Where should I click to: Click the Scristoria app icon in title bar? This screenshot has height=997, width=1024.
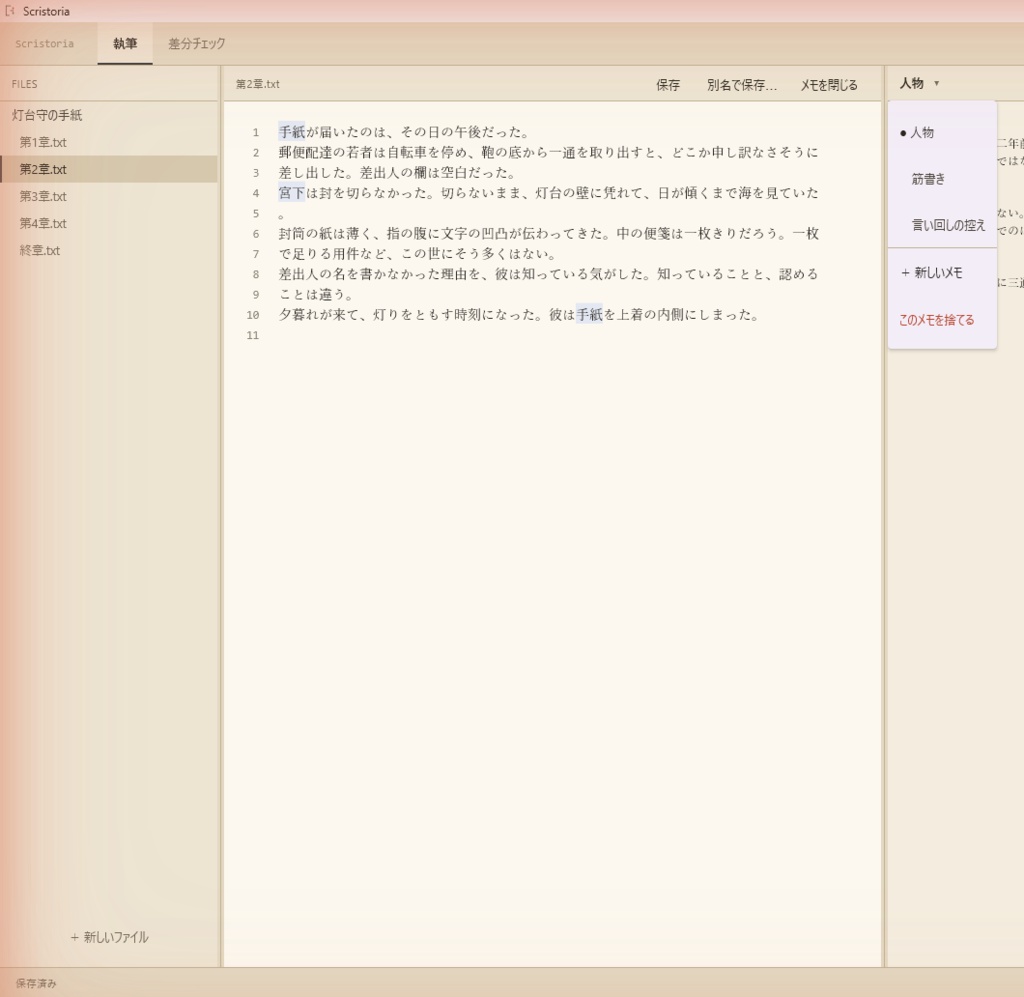point(10,11)
